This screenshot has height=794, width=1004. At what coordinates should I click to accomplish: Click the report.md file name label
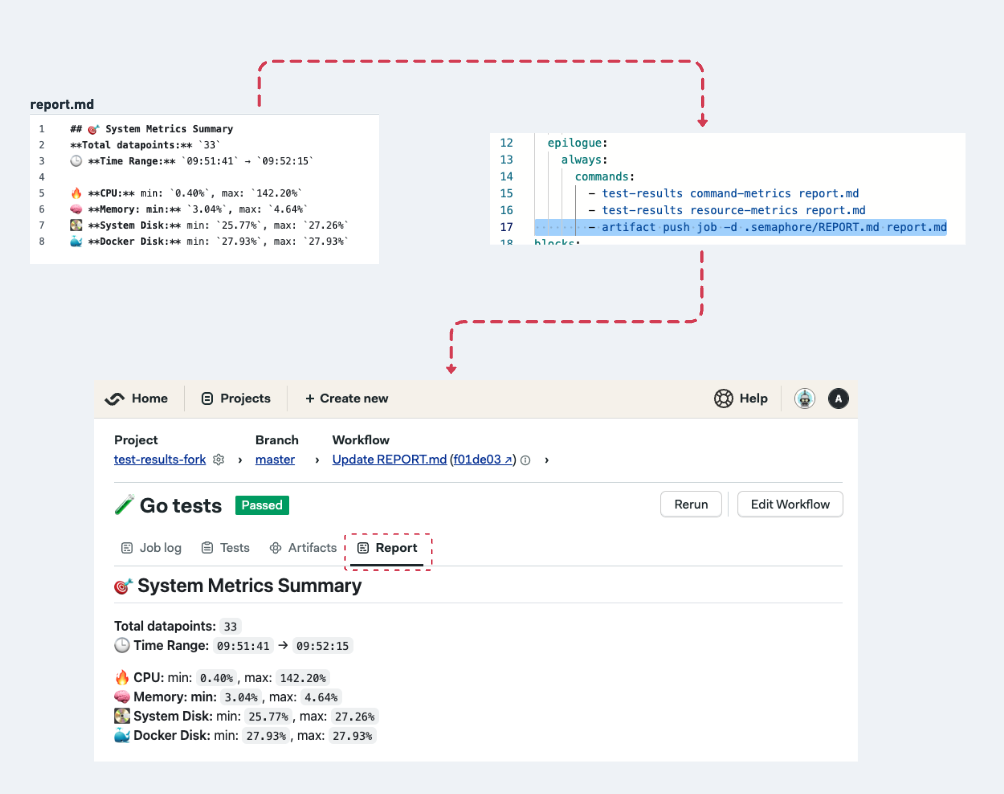pos(62,104)
